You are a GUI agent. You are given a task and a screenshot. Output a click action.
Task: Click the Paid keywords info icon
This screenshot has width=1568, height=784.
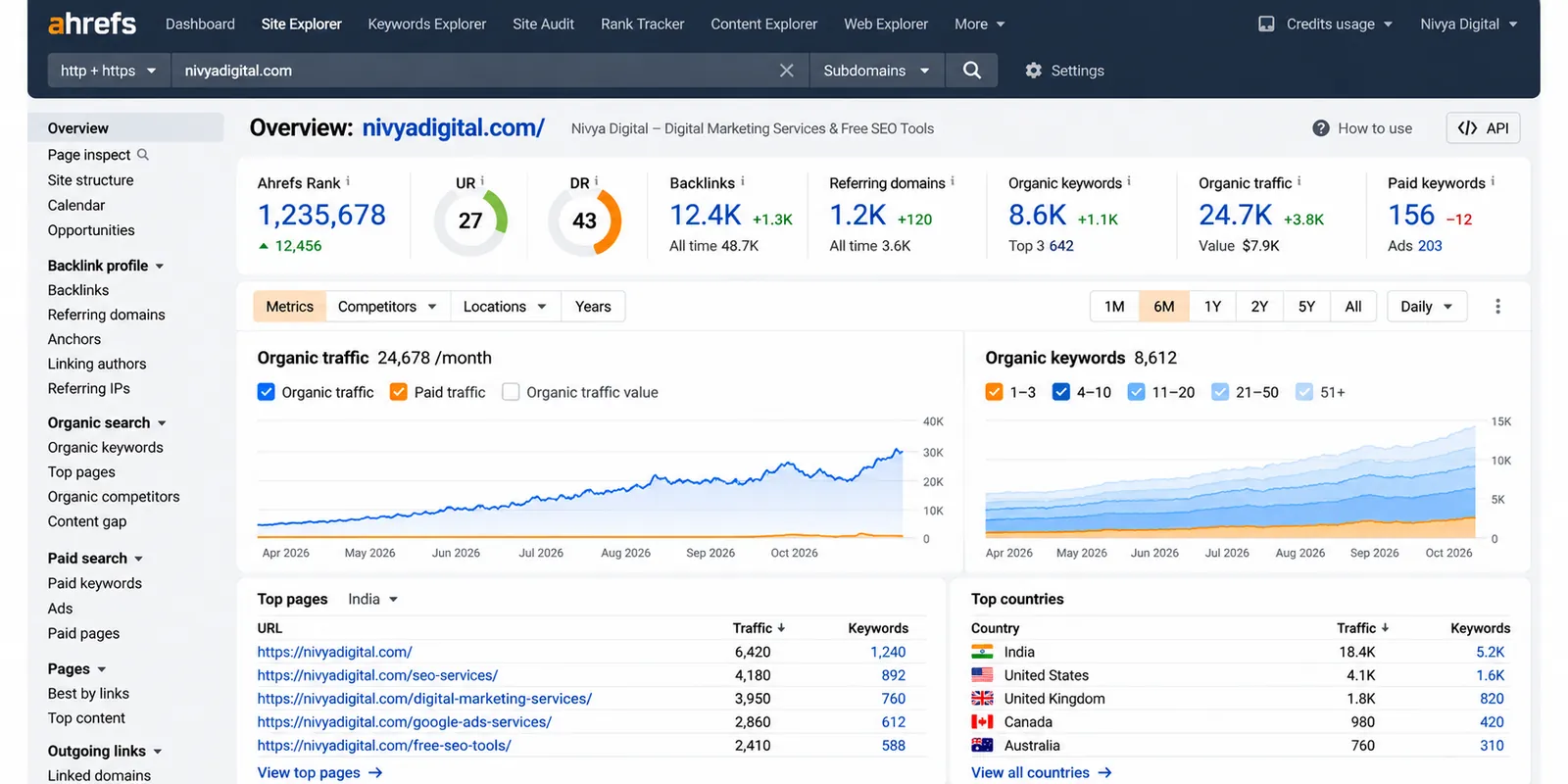click(1493, 181)
